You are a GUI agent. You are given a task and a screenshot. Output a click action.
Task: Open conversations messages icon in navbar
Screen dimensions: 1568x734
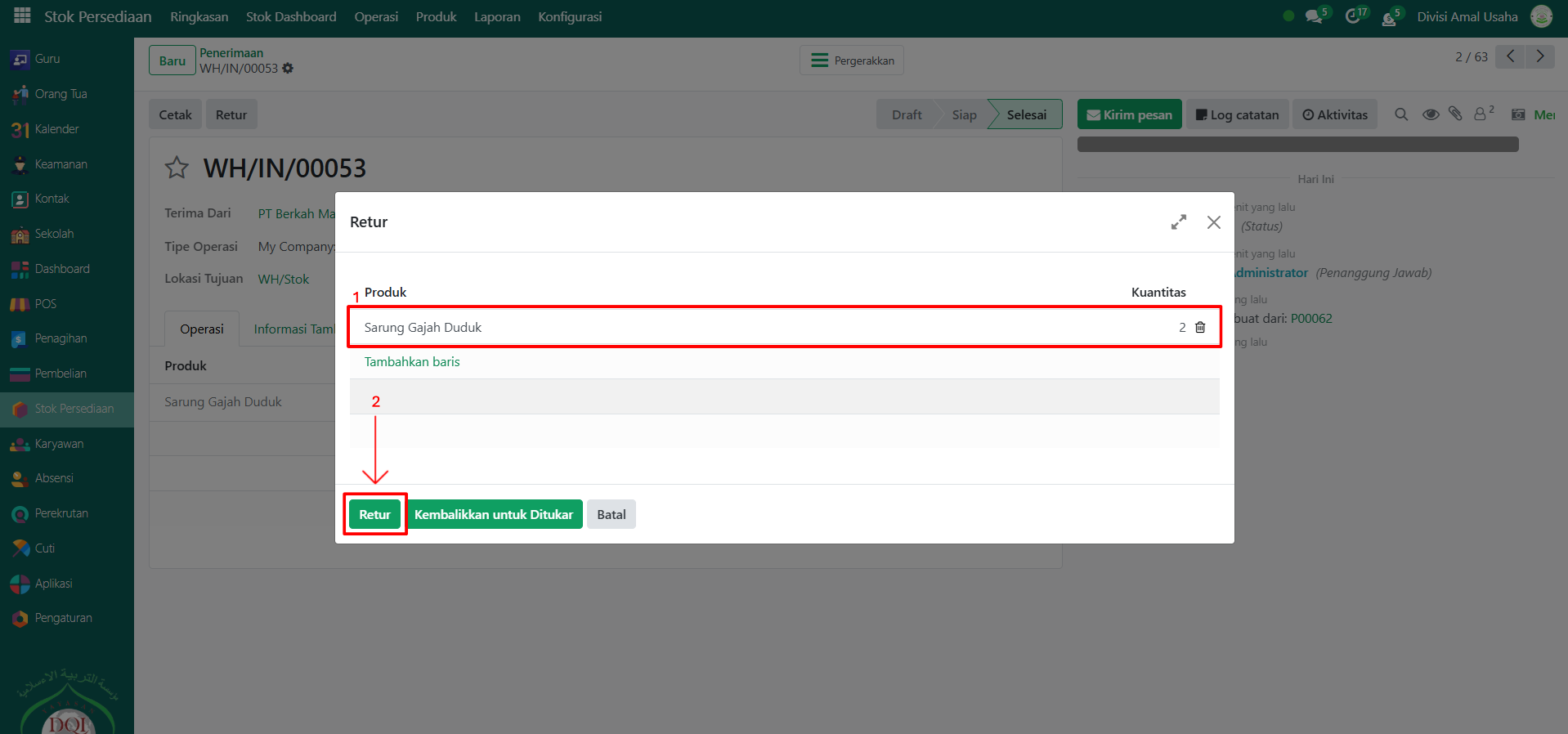point(1315,16)
